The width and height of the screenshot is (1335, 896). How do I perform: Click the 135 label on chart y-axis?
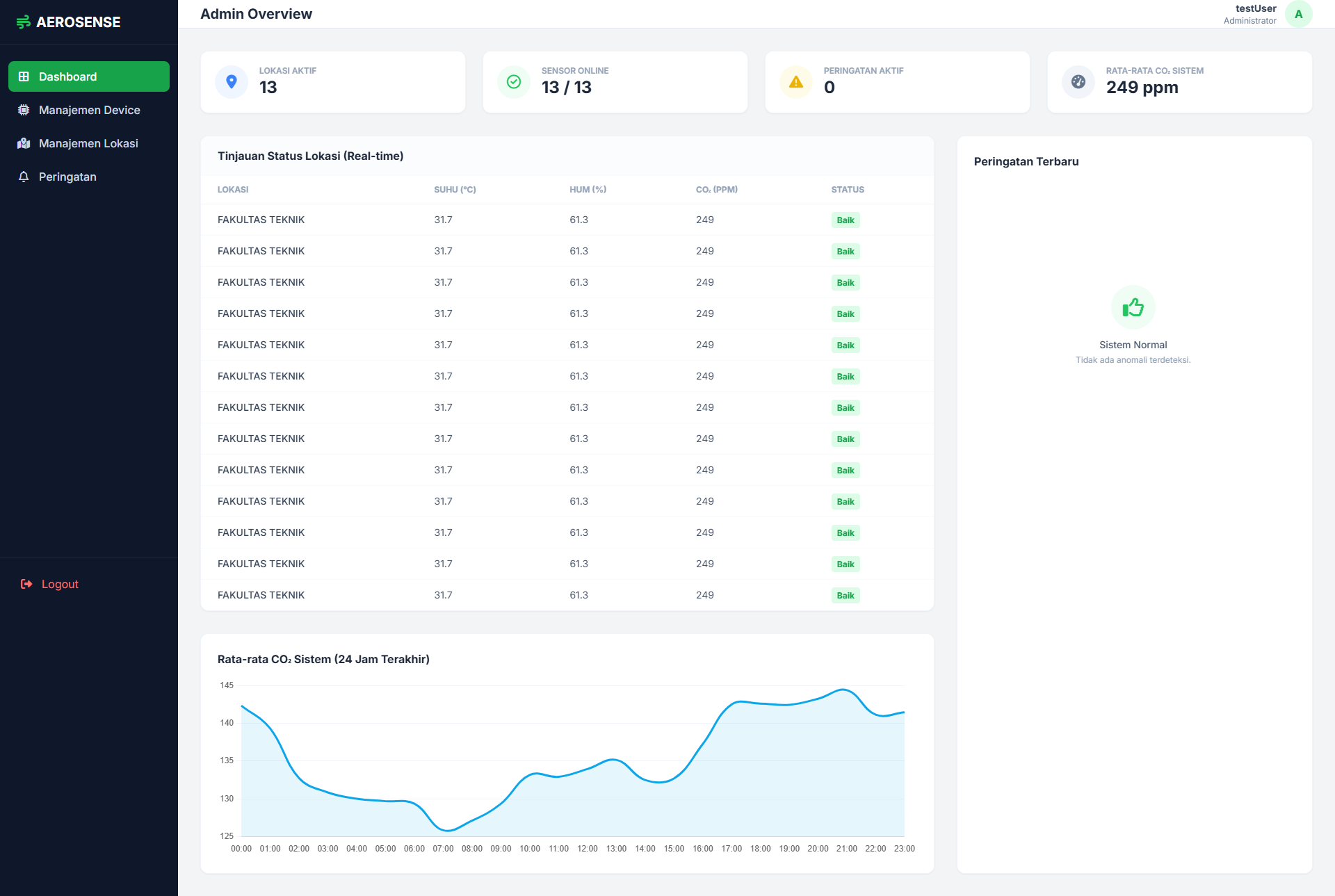pos(227,760)
